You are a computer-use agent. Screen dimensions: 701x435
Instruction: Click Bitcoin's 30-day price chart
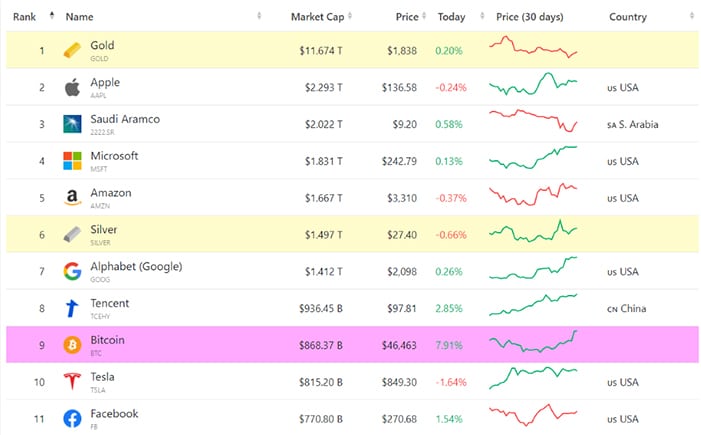coord(533,342)
